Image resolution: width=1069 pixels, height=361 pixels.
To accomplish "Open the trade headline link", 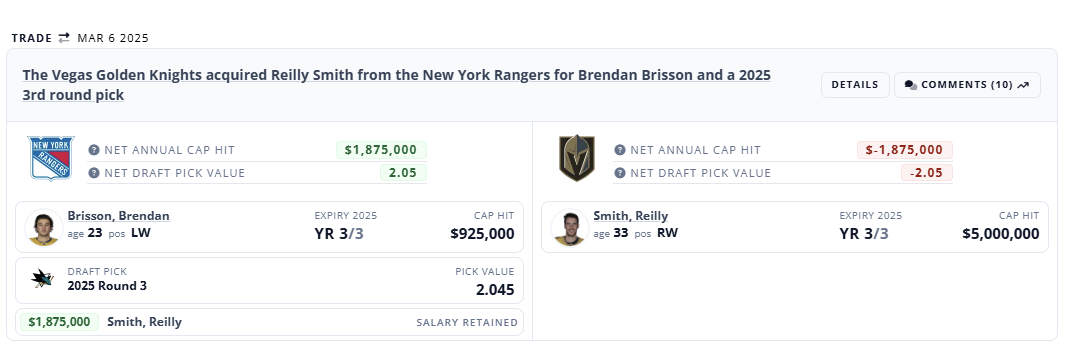I will 397,84.
